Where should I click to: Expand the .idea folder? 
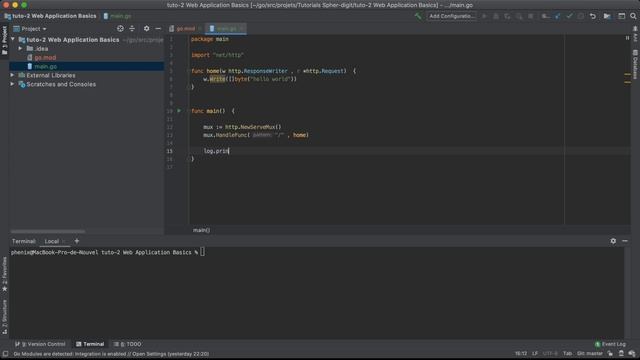tap(20, 49)
